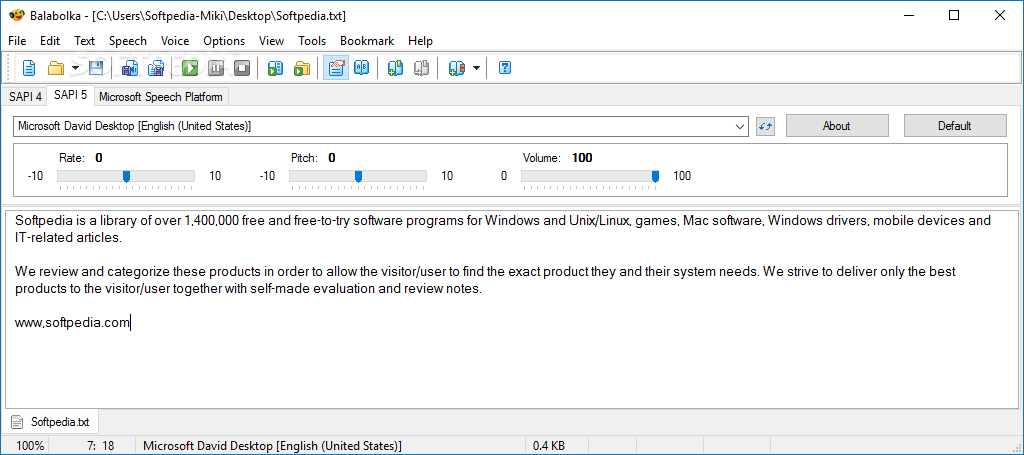Viewport: 1024px width, 455px height.
Task: Click the refresh voice list icon
Action: pos(765,126)
